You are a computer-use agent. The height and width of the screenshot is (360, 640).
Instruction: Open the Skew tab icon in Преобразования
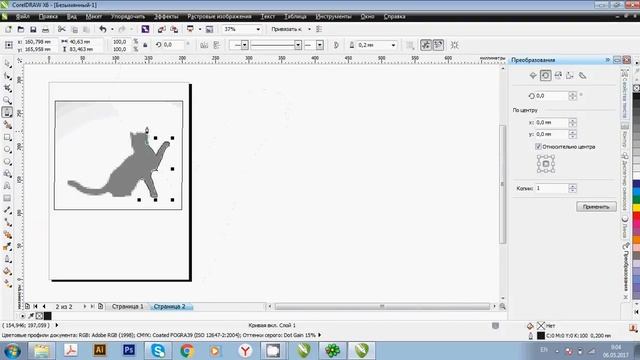tap(583, 76)
